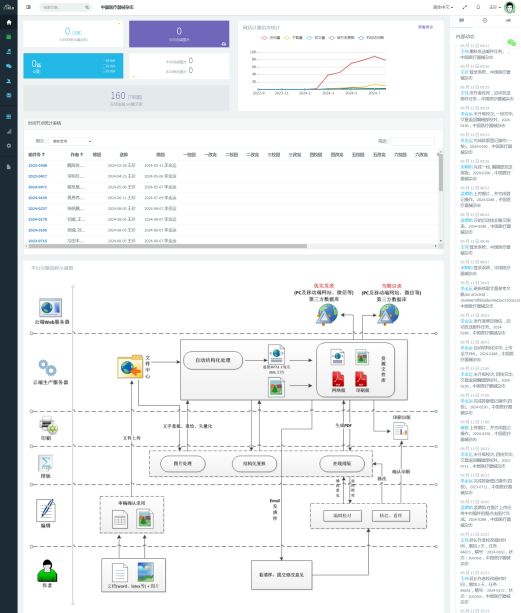The width and height of the screenshot is (521, 613).
Task: Expand the language dropdown in top bar
Action: tap(443, 7)
